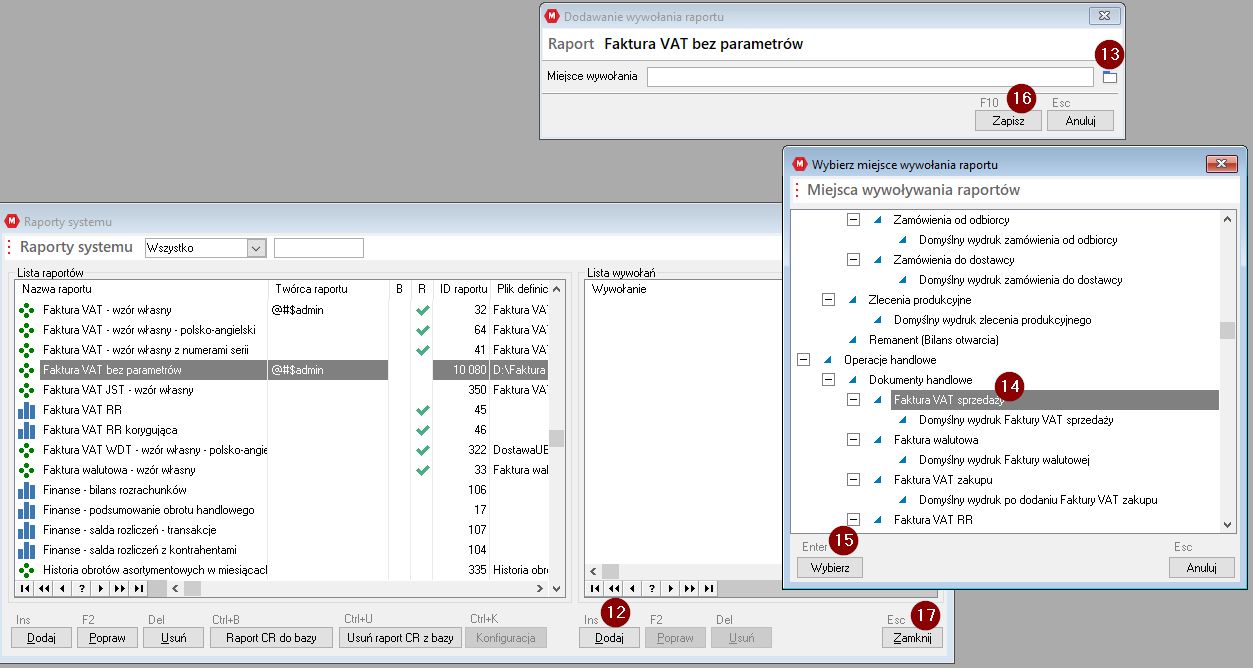
Task: Jump to last record in report list
Action: (136, 588)
